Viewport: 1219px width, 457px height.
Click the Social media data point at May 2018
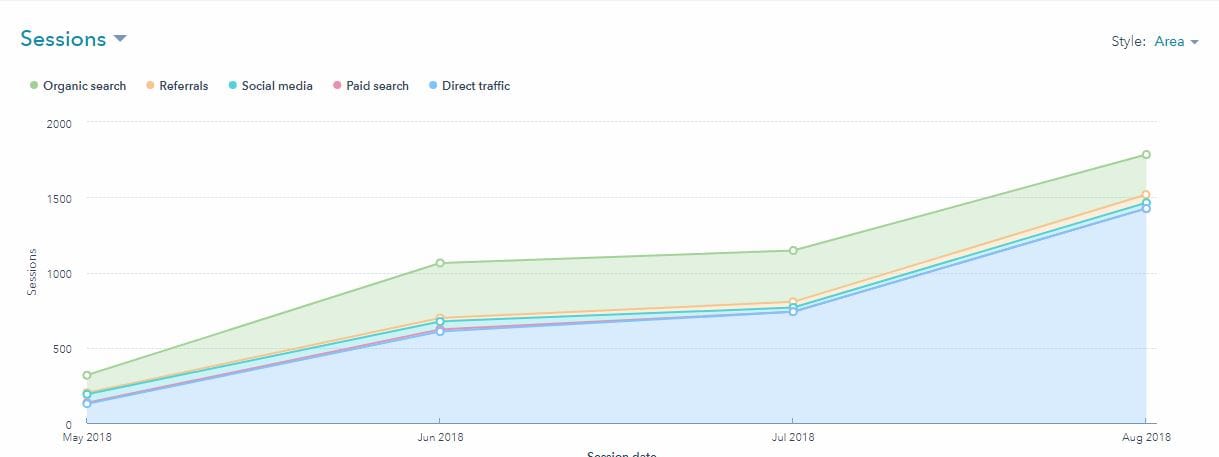[87, 395]
